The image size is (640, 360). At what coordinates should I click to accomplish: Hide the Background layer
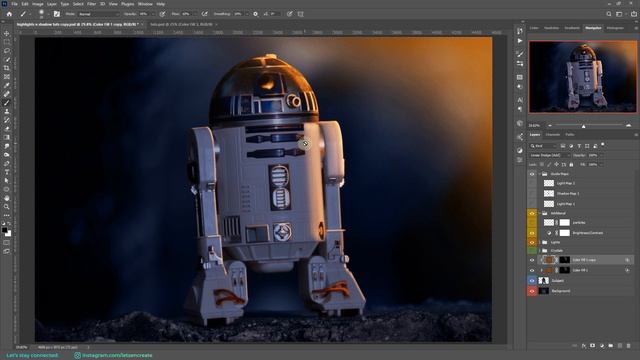tap(532, 291)
